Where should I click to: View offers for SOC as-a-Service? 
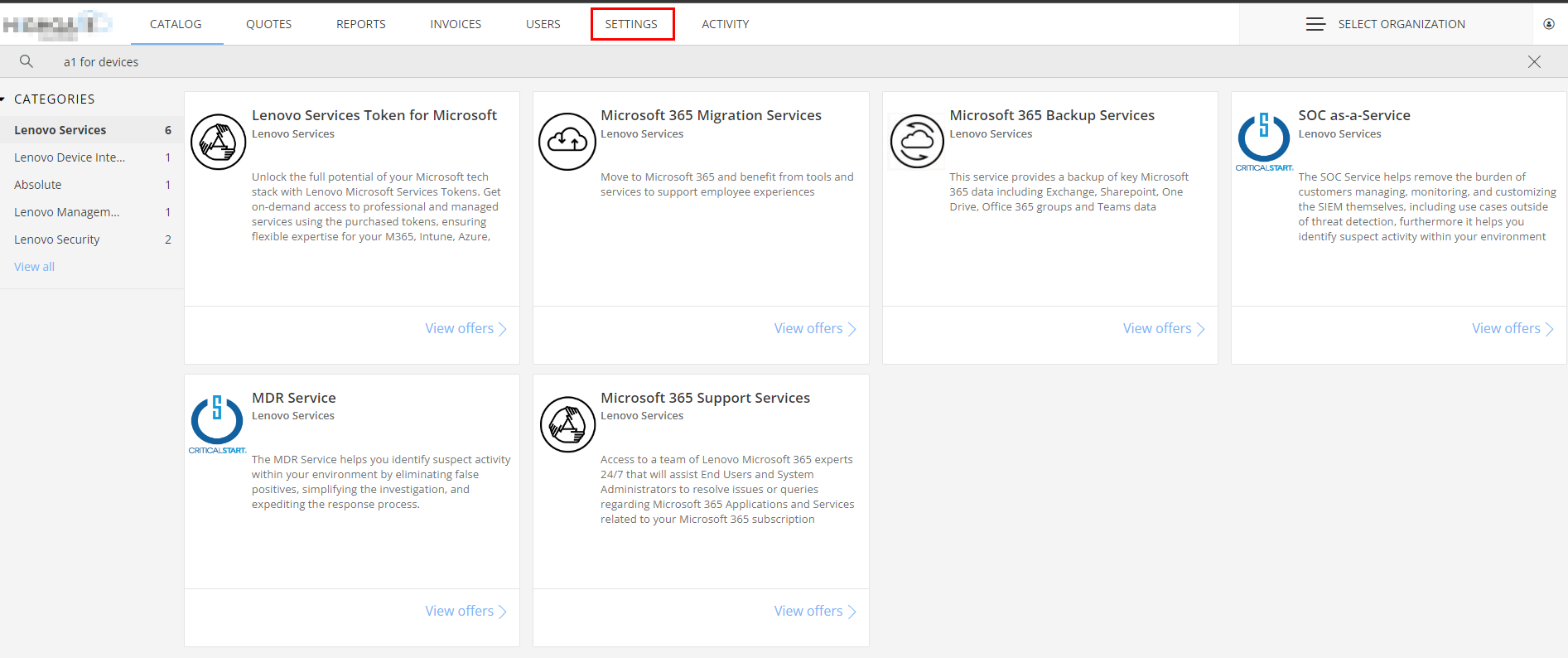click(1513, 329)
